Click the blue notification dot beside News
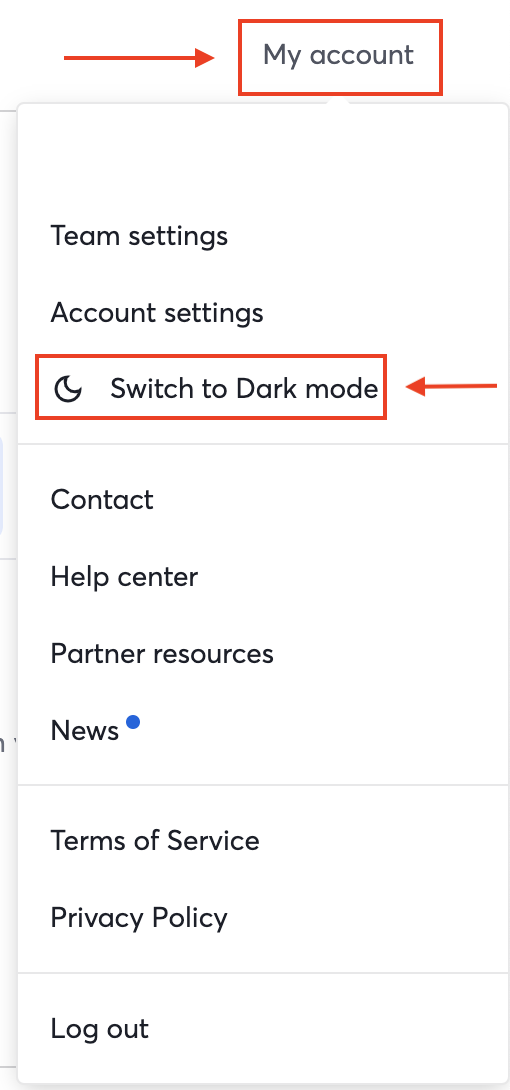This screenshot has width=510, height=1090. click(x=133, y=722)
